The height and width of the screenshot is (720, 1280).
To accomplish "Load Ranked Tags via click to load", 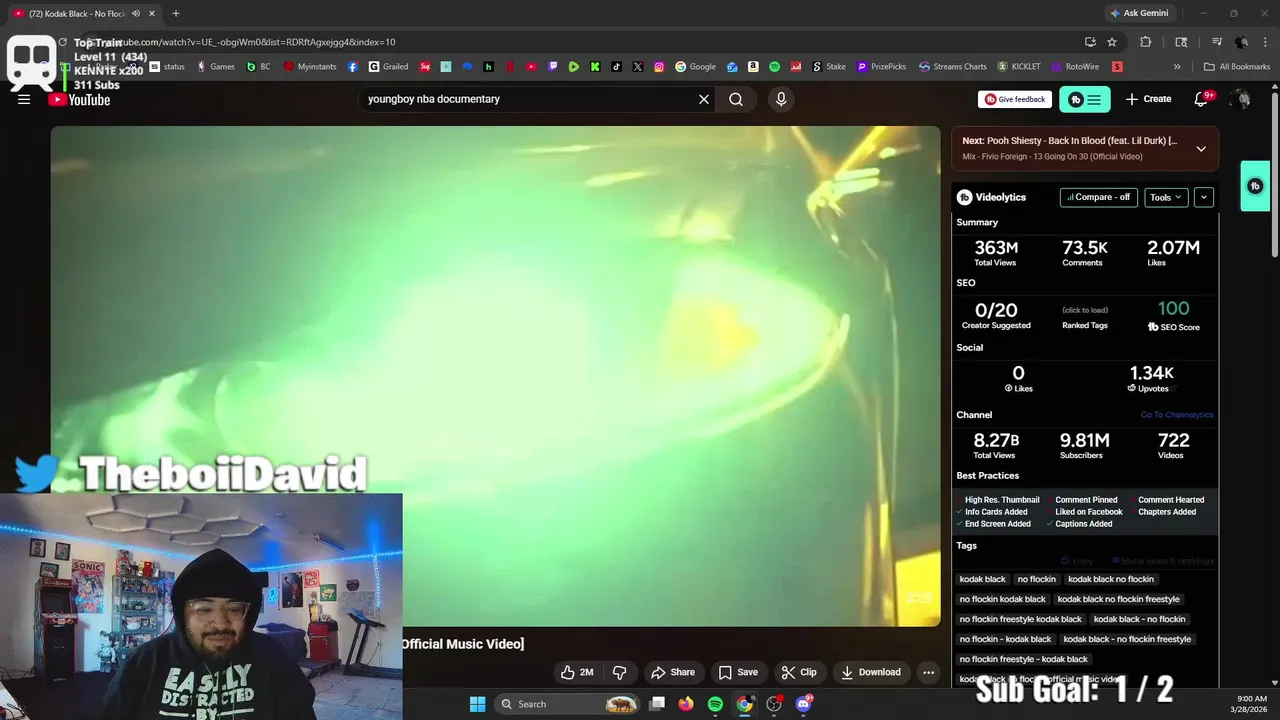I will [x=1084, y=310].
